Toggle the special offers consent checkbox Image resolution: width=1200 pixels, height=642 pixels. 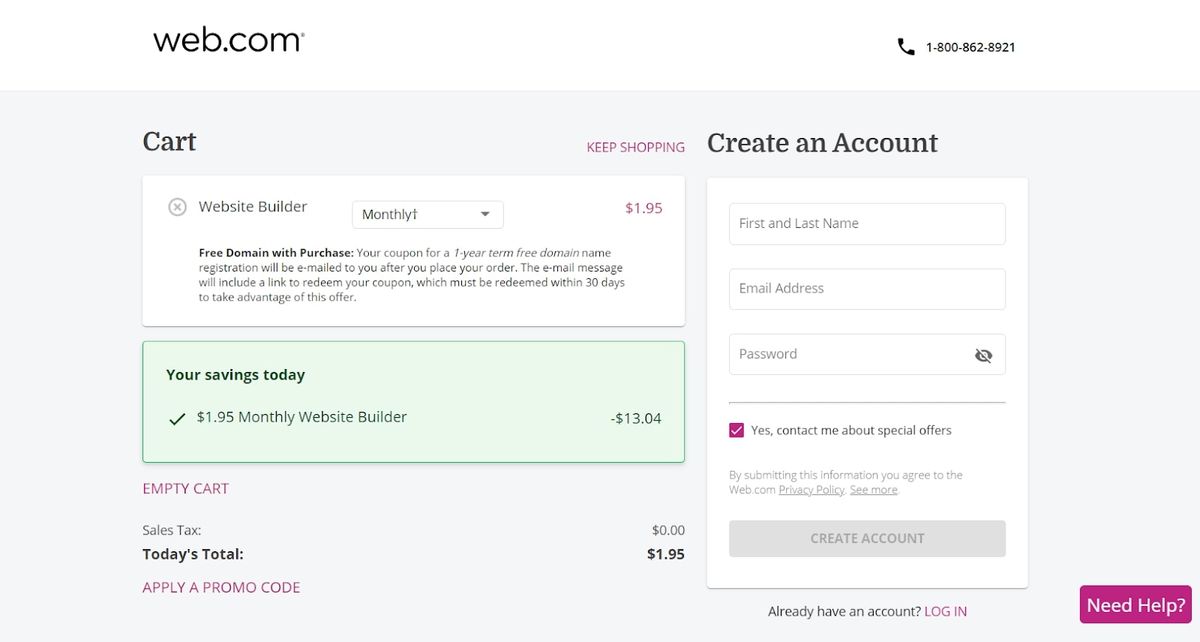tap(736, 429)
